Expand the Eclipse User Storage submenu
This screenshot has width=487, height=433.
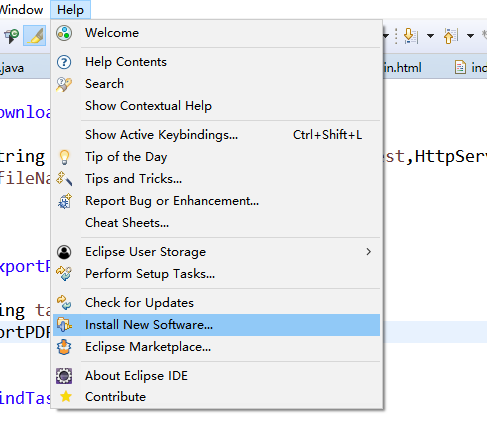point(216,252)
